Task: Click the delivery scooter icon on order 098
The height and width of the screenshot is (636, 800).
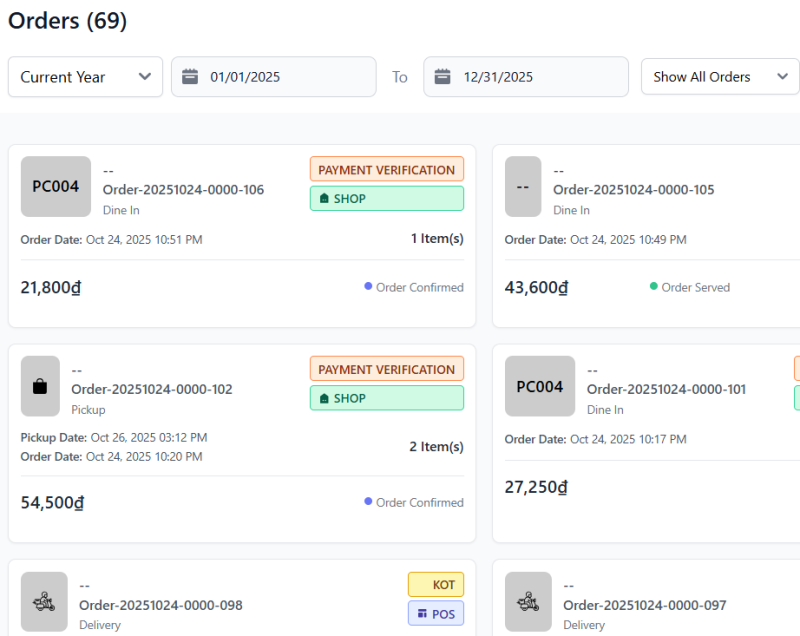Action: 44,602
